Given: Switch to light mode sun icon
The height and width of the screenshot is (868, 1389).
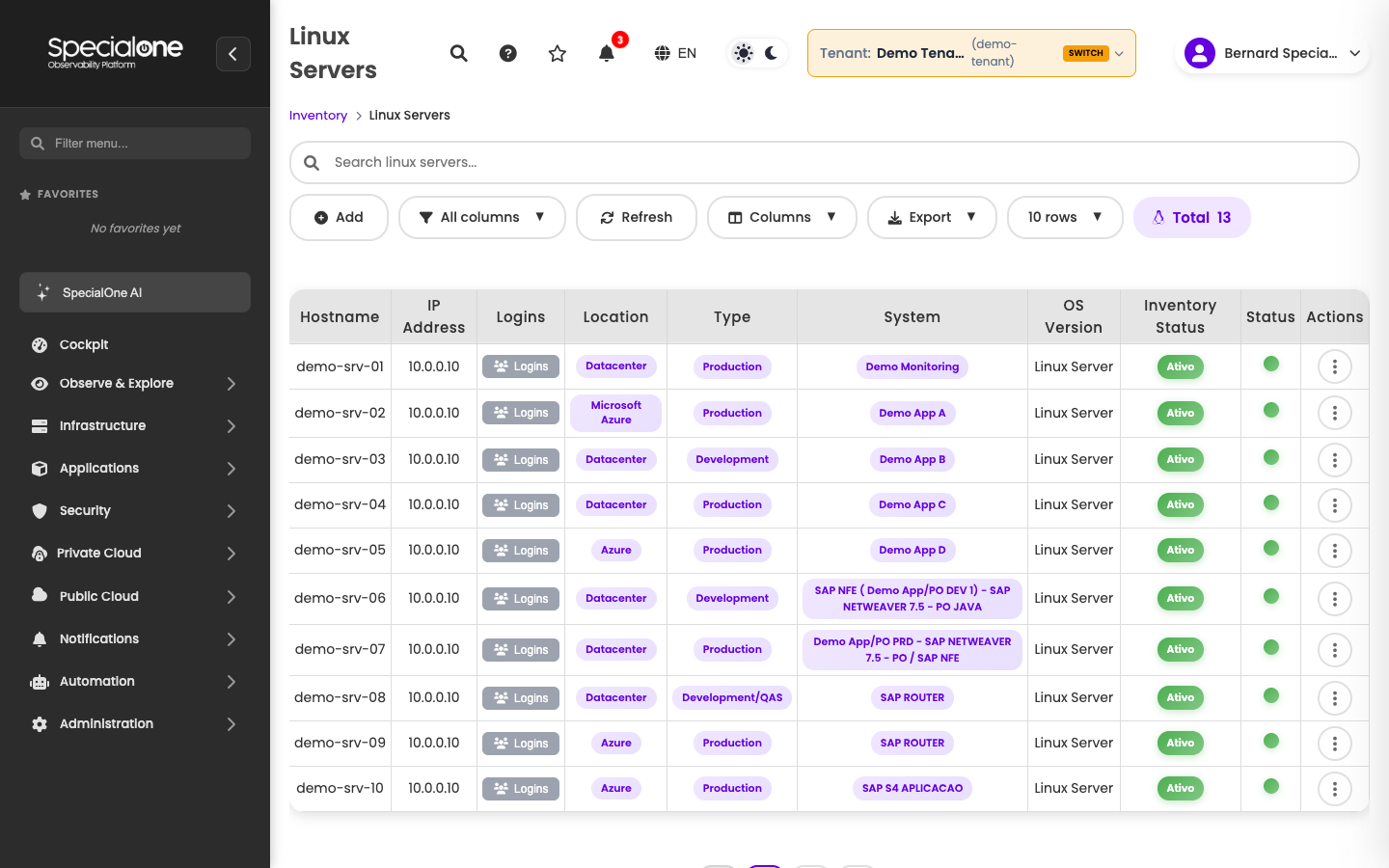Looking at the screenshot, I should [x=743, y=53].
